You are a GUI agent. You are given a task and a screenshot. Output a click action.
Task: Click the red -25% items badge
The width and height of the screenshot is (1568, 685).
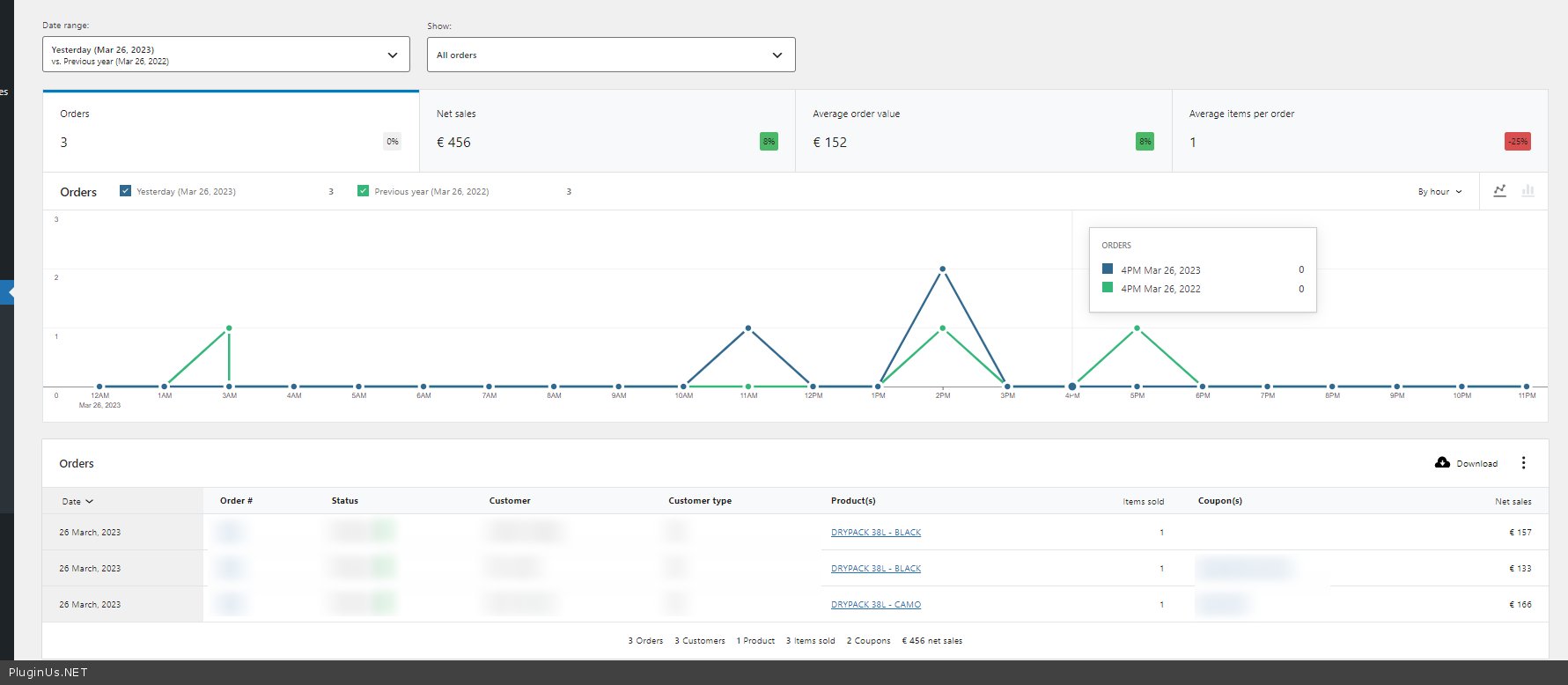click(x=1517, y=142)
